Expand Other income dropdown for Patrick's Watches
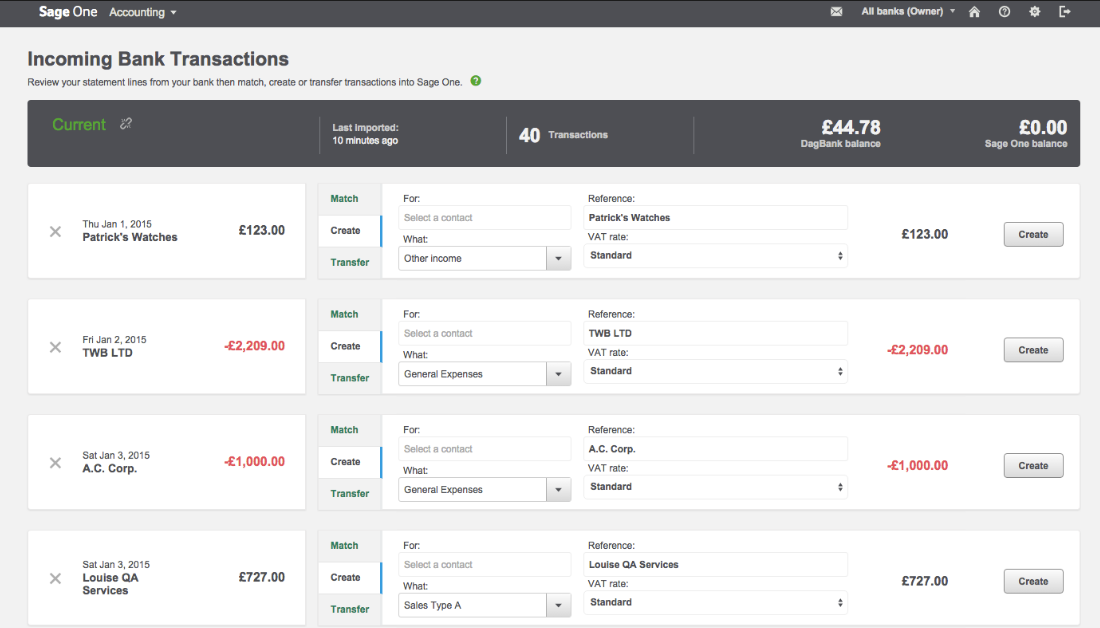Image resolution: width=1100 pixels, height=628 pixels. tap(558, 258)
